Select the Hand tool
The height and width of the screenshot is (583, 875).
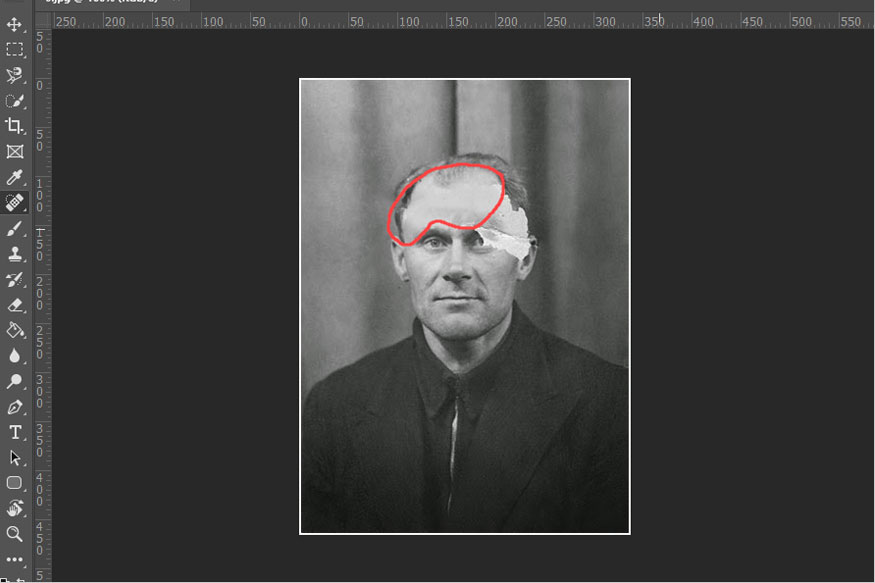point(15,508)
